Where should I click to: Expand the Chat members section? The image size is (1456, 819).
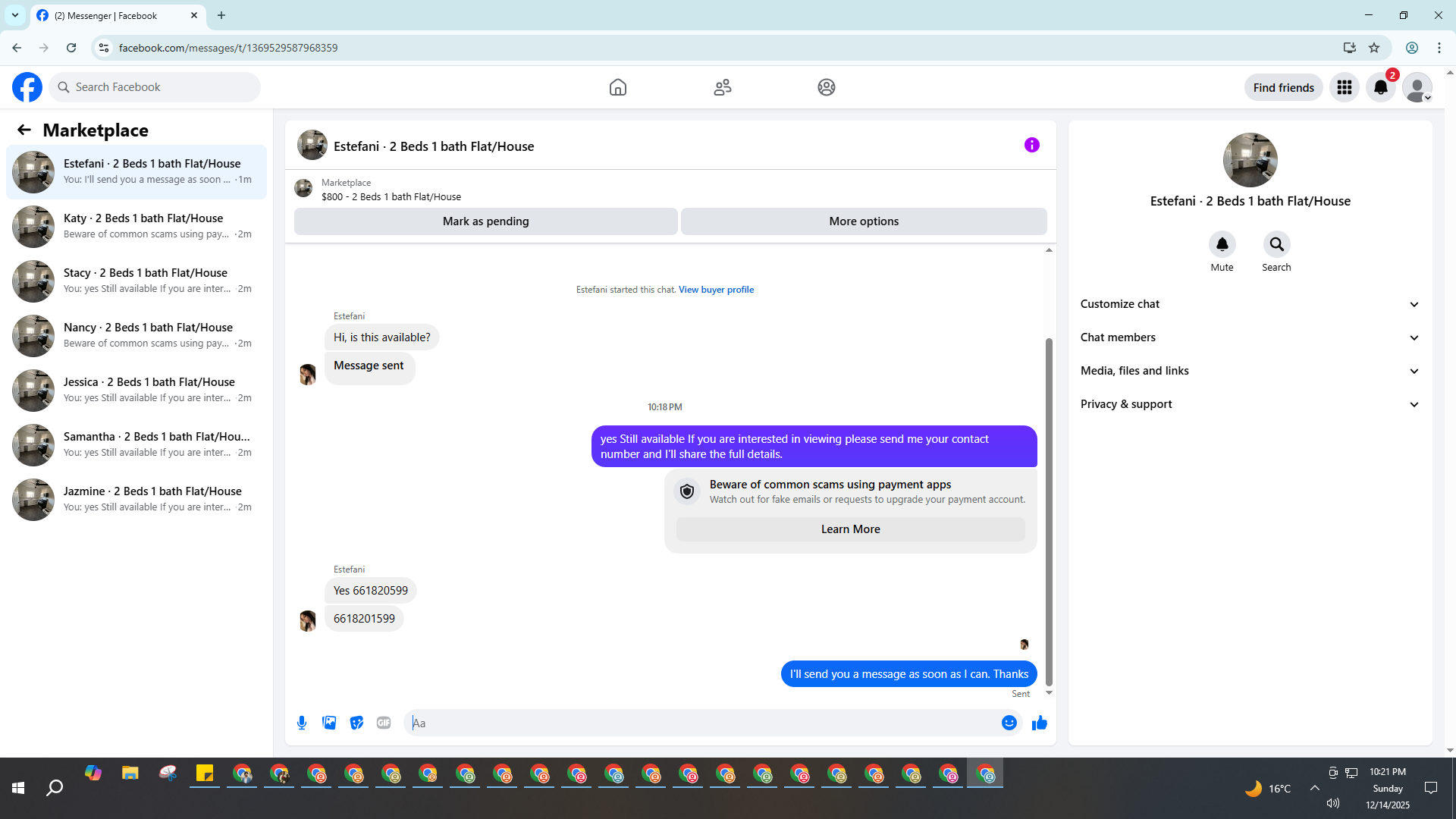pos(1250,337)
